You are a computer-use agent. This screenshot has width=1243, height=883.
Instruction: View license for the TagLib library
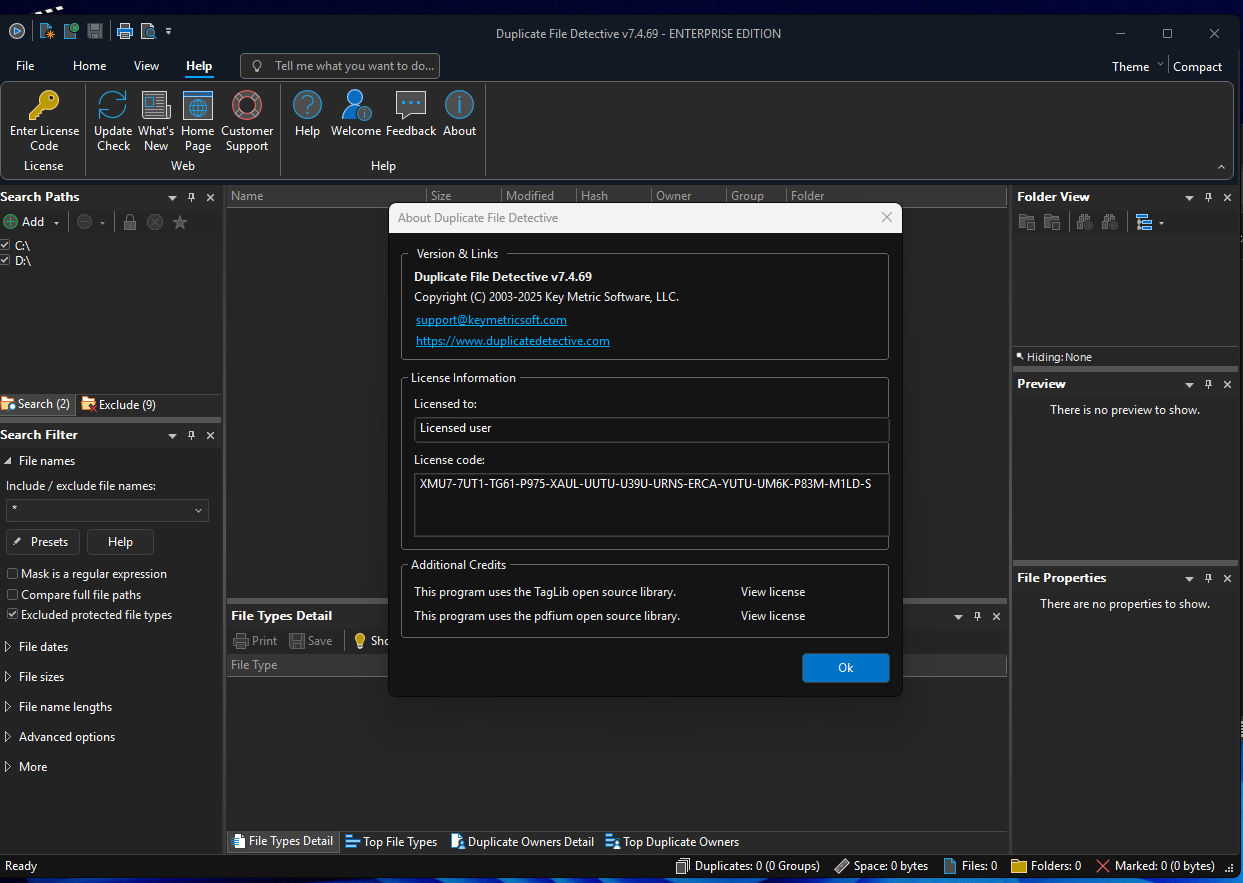tap(773, 592)
